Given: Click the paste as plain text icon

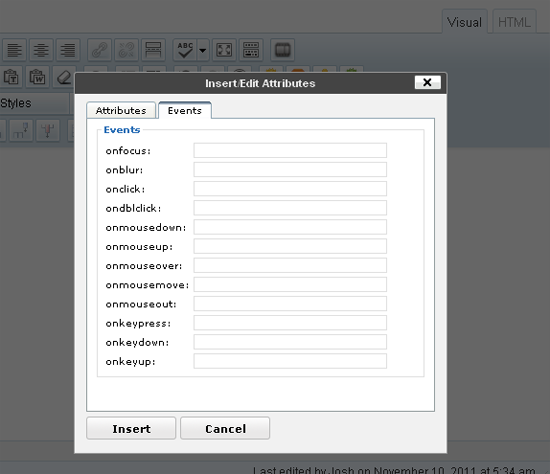Looking at the screenshot, I should point(12,76).
